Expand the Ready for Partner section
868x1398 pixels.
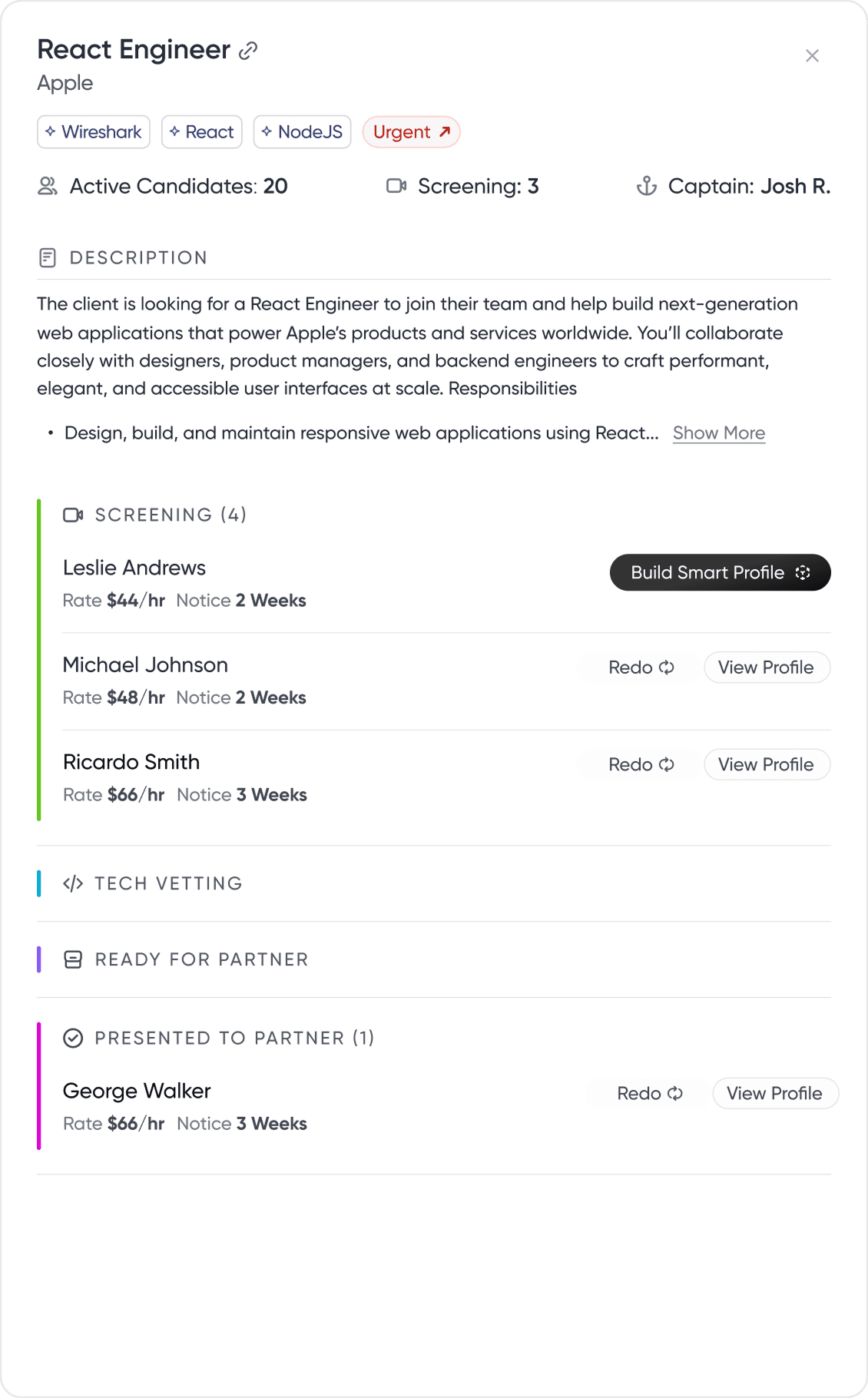[x=201, y=960]
